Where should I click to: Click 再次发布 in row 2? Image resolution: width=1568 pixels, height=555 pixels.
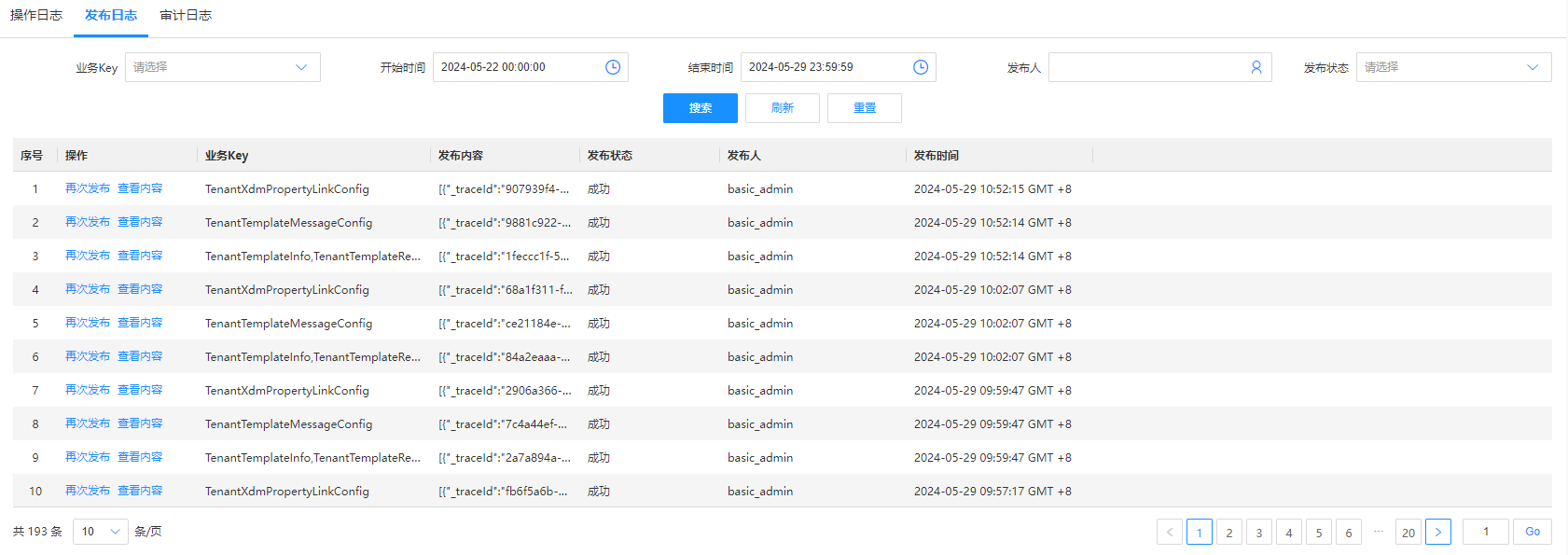click(88, 222)
